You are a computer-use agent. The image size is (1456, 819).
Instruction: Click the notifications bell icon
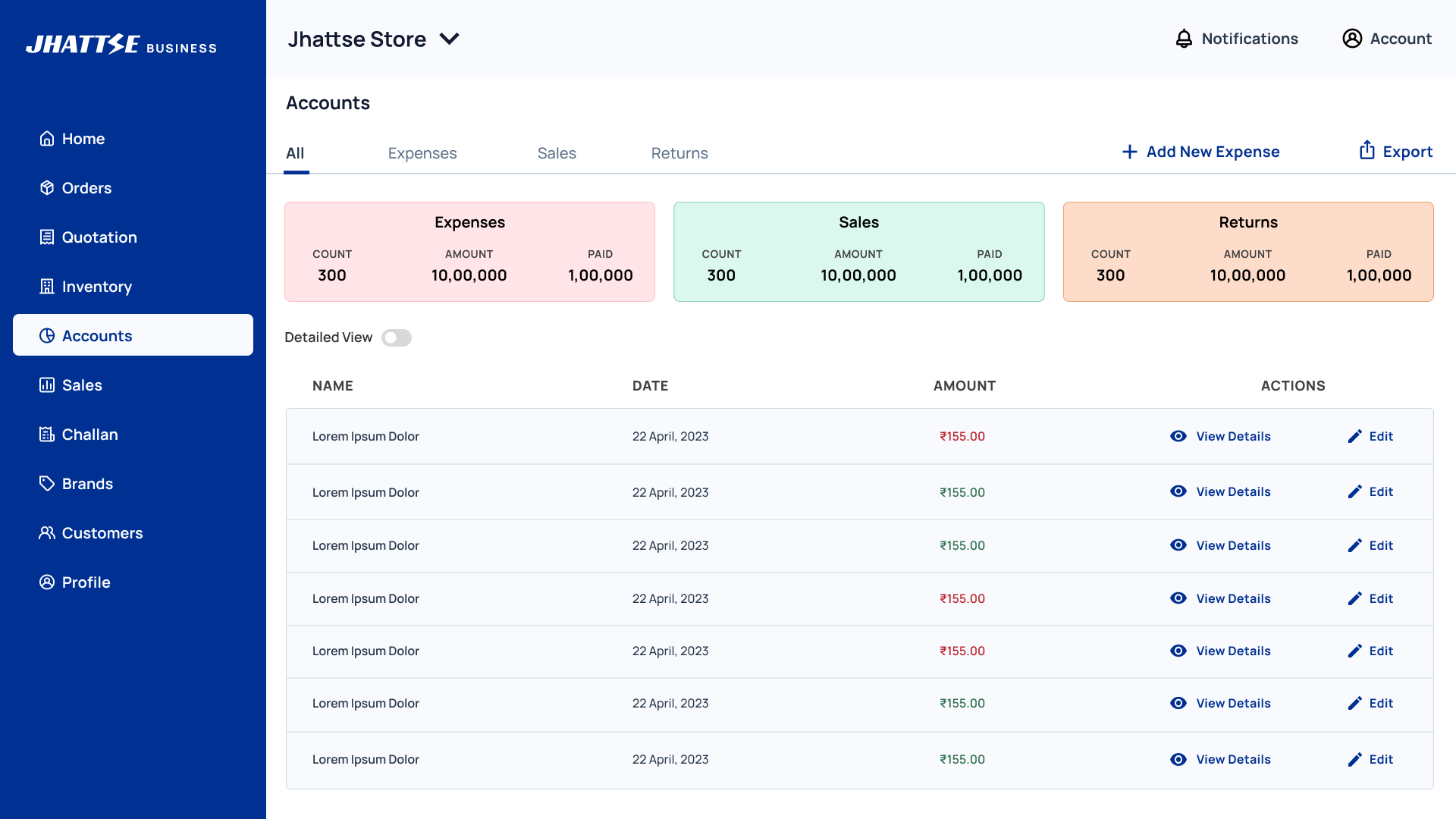coord(1184,39)
